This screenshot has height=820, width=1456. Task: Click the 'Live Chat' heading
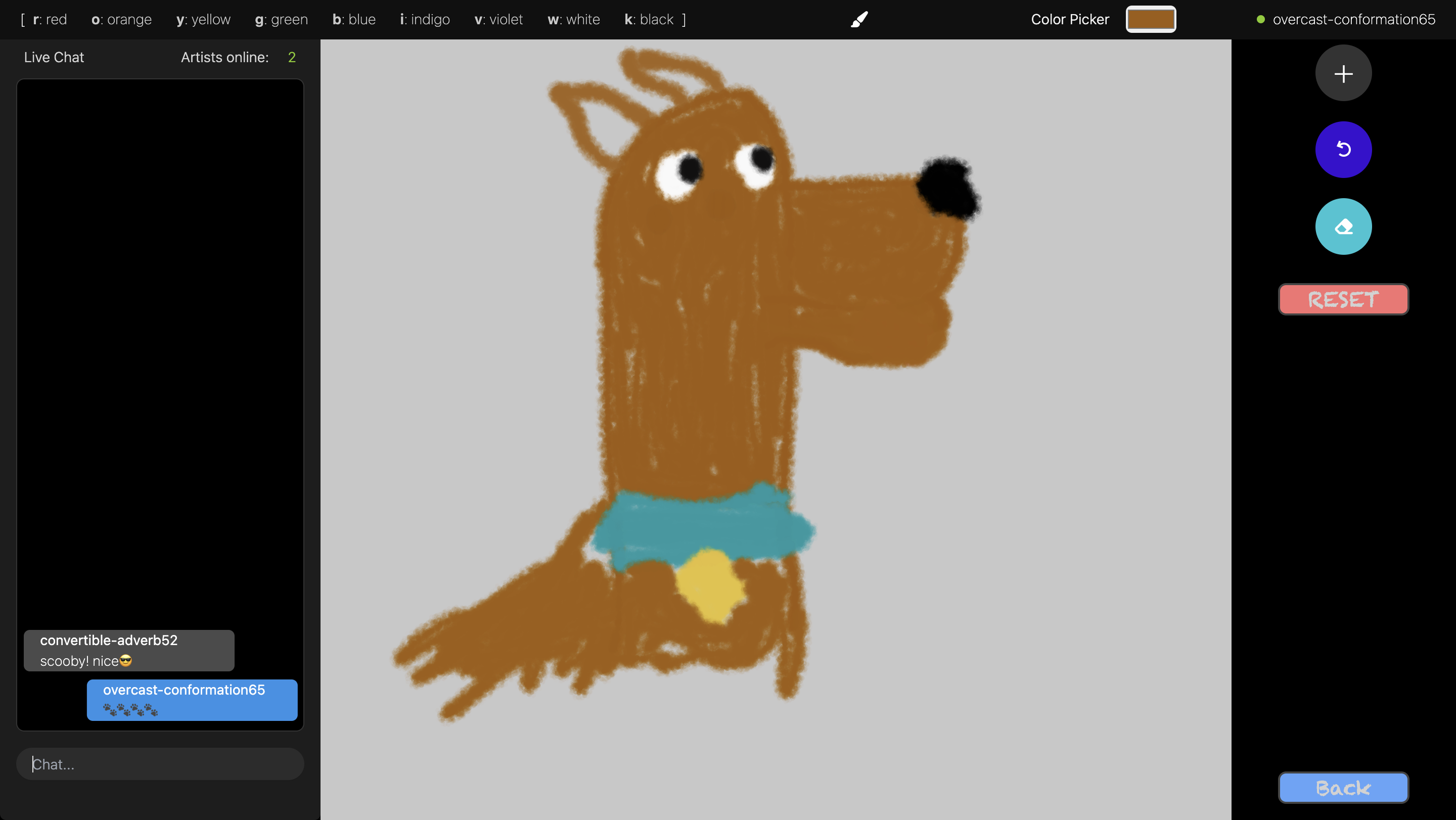[x=54, y=57]
